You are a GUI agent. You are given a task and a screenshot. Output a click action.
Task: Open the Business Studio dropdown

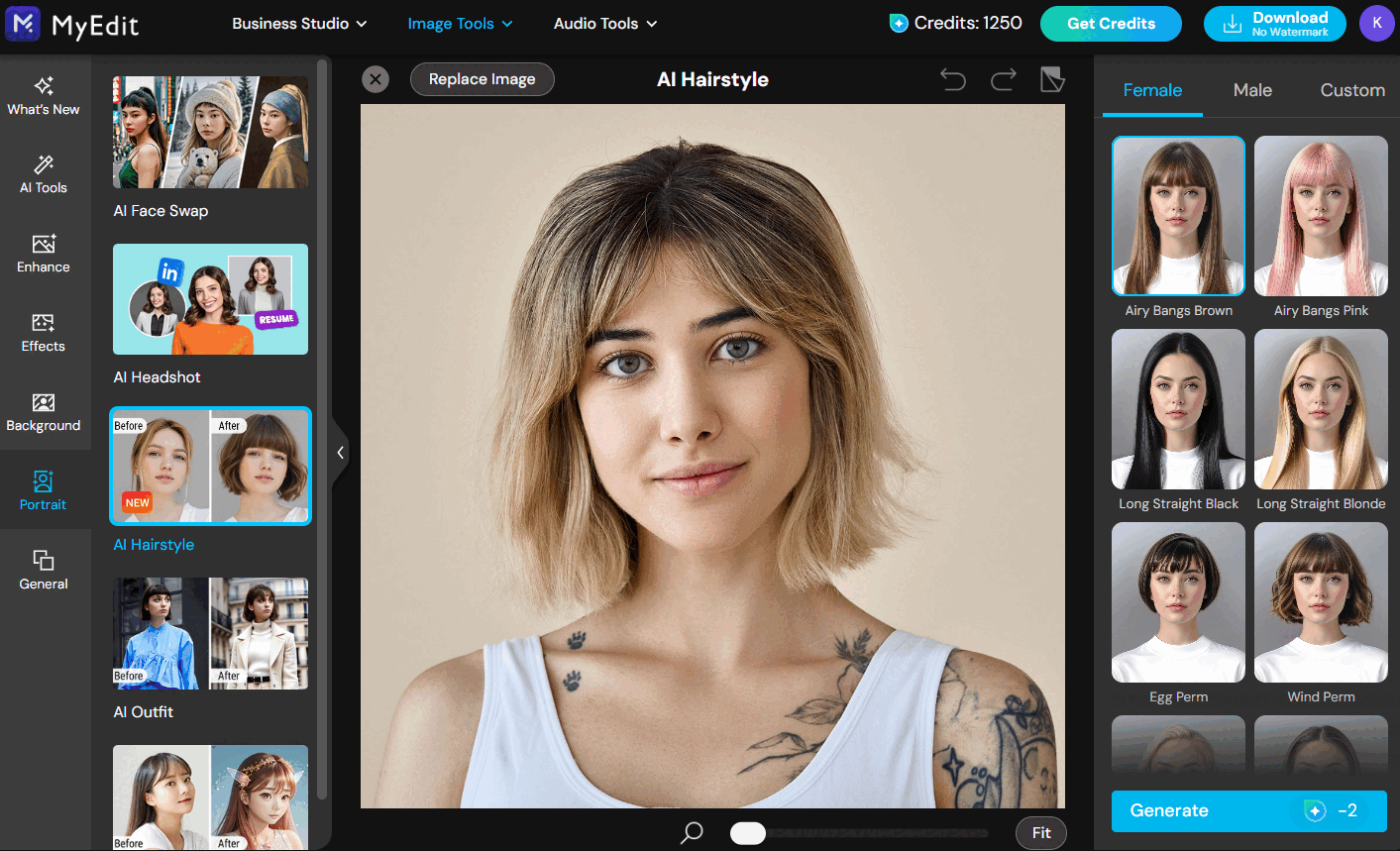click(299, 23)
